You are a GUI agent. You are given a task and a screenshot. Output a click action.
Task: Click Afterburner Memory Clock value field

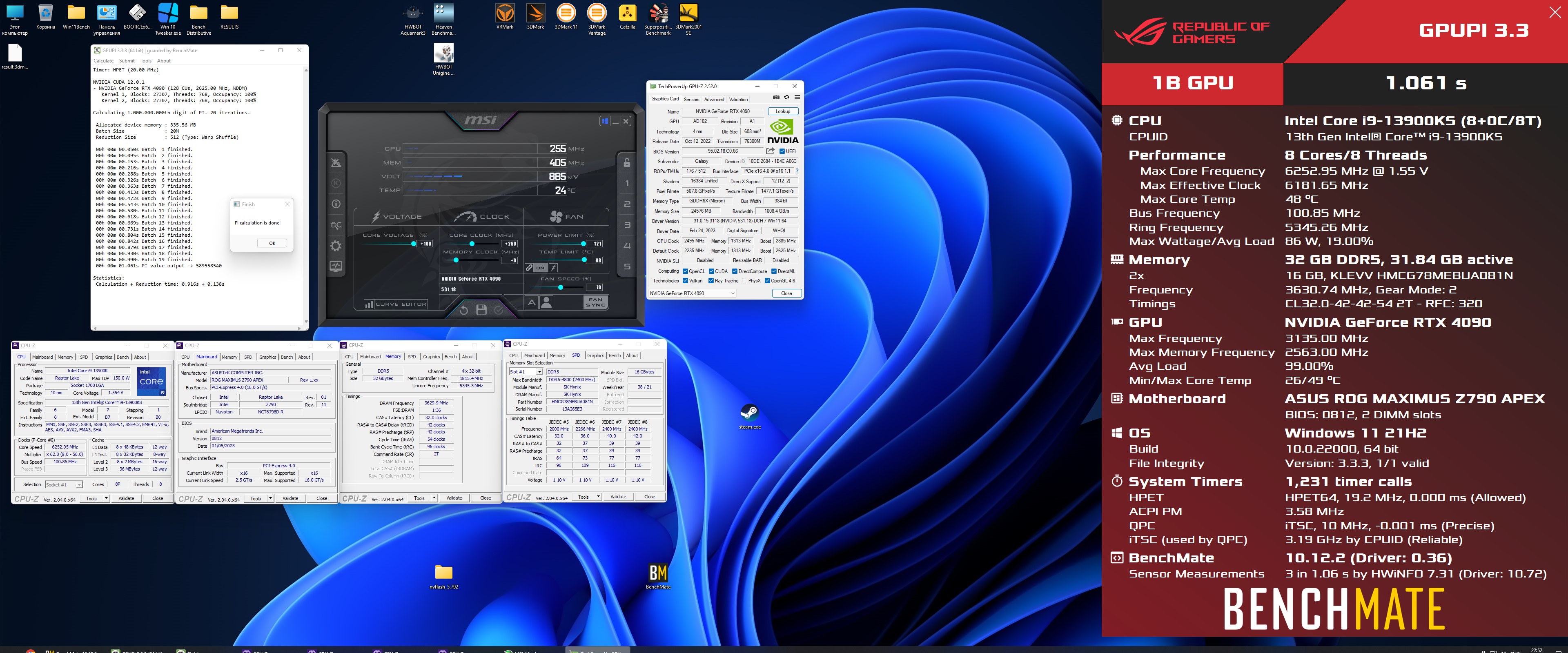tap(510, 260)
